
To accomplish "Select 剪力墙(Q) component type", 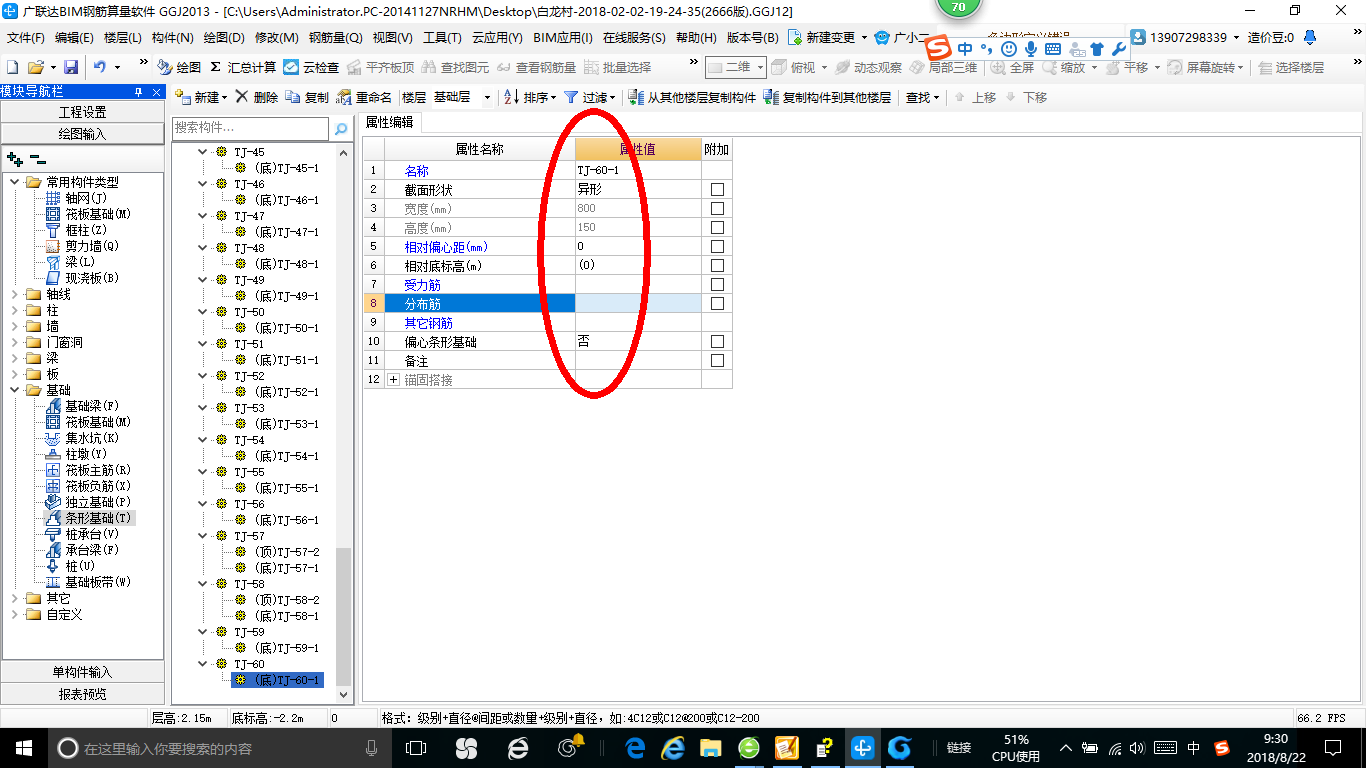I will (82, 246).
